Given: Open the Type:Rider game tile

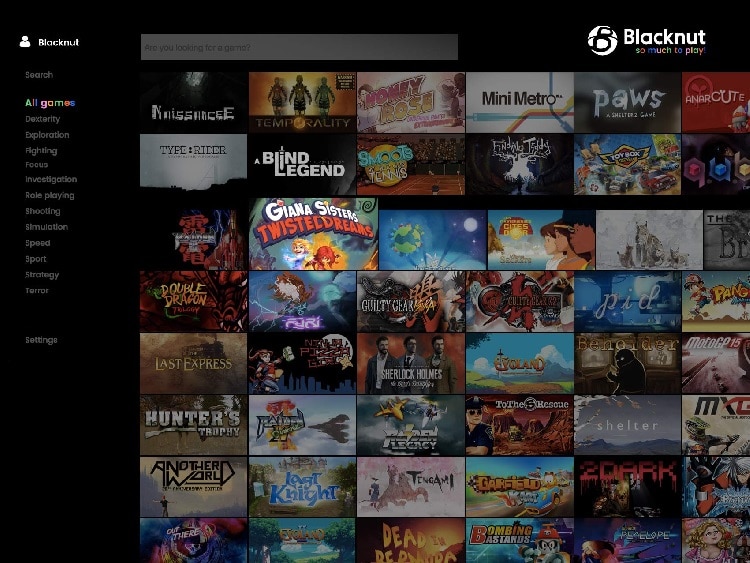Looking at the screenshot, I should point(194,164).
